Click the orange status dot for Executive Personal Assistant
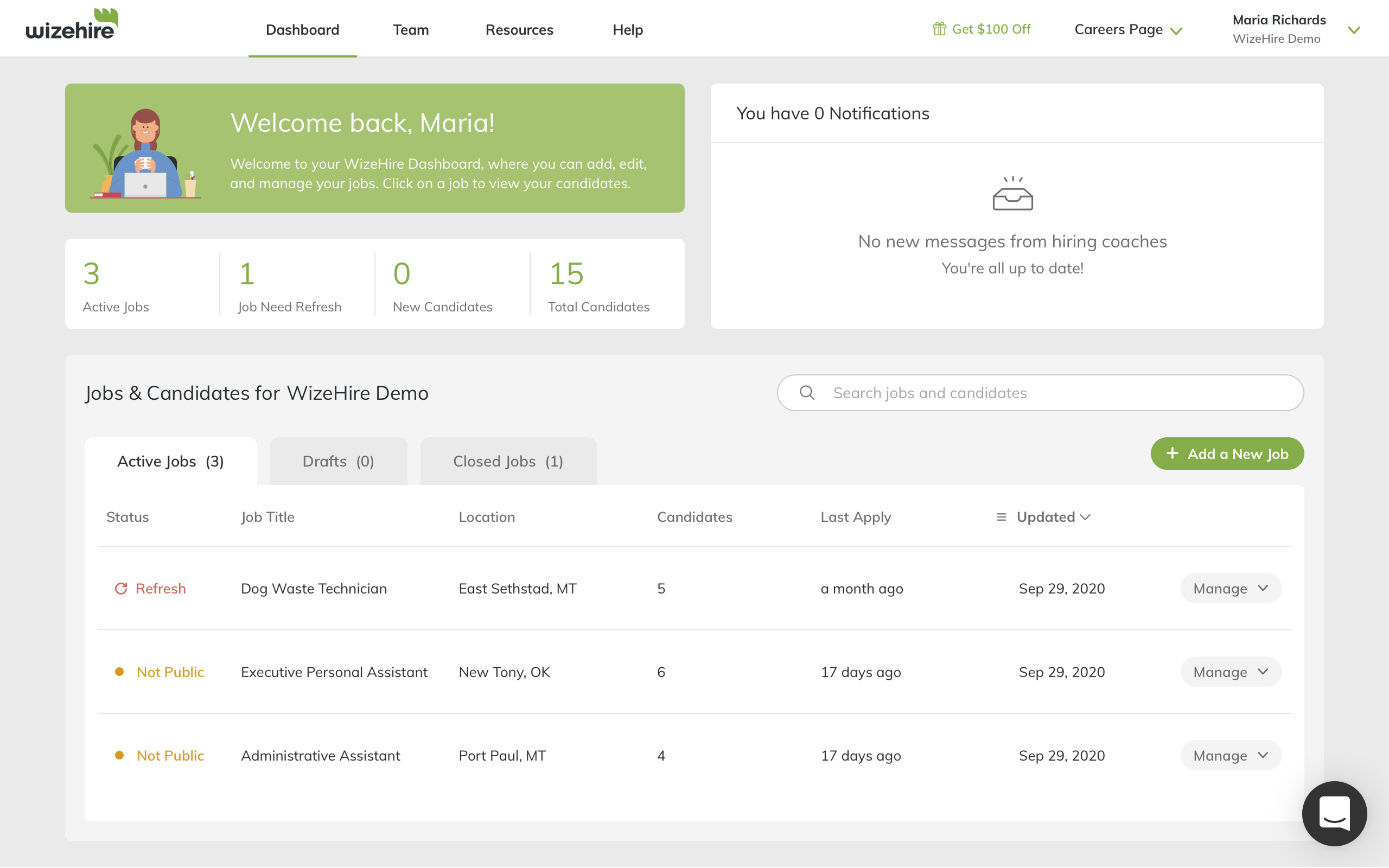Viewport: 1389px width, 868px height. point(119,672)
